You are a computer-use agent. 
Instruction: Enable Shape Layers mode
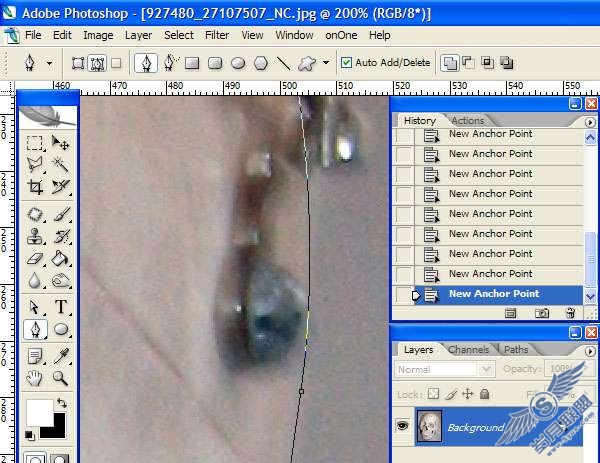click(78, 63)
